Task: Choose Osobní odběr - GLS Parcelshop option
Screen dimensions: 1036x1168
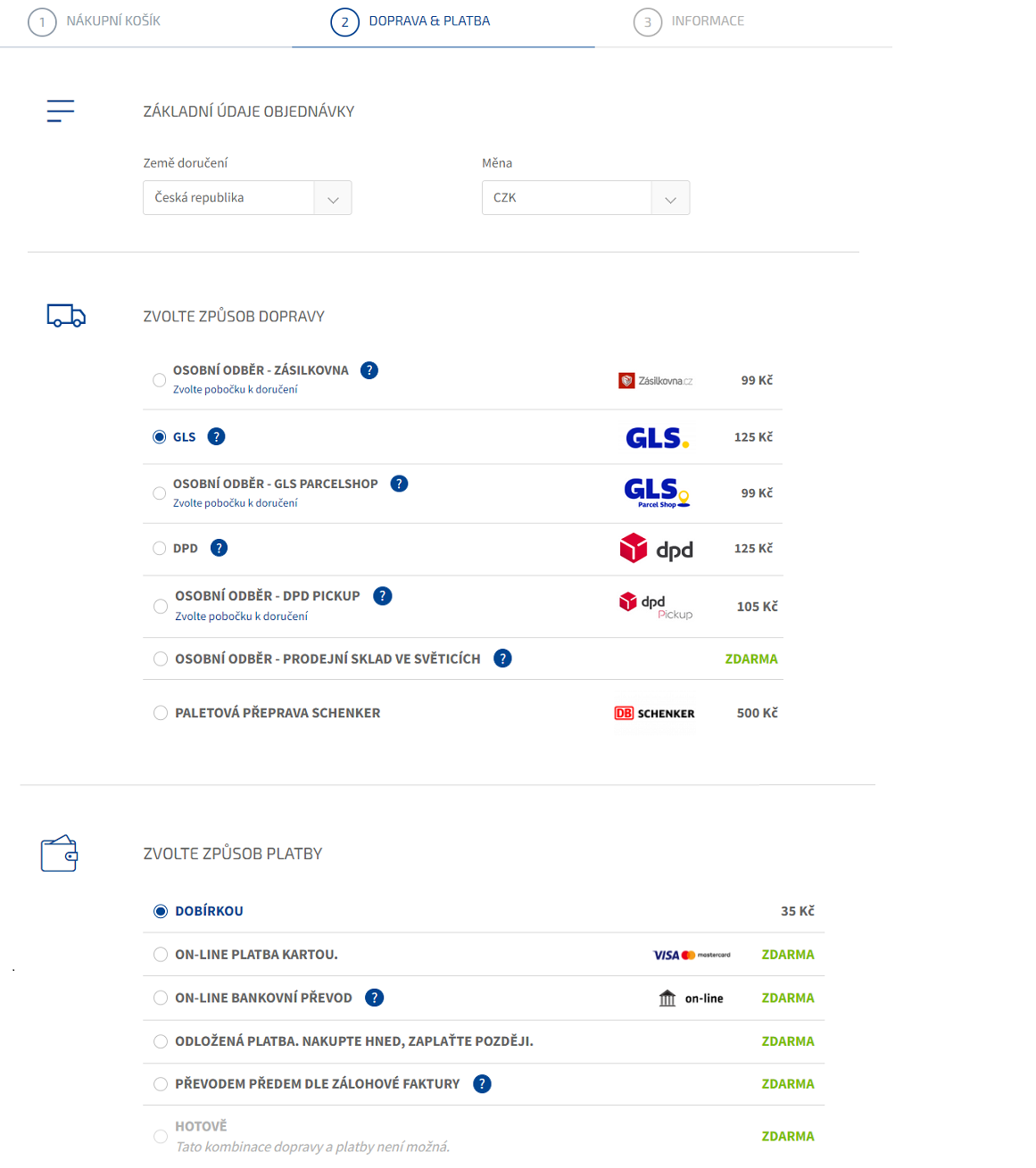Action: pos(159,493)
